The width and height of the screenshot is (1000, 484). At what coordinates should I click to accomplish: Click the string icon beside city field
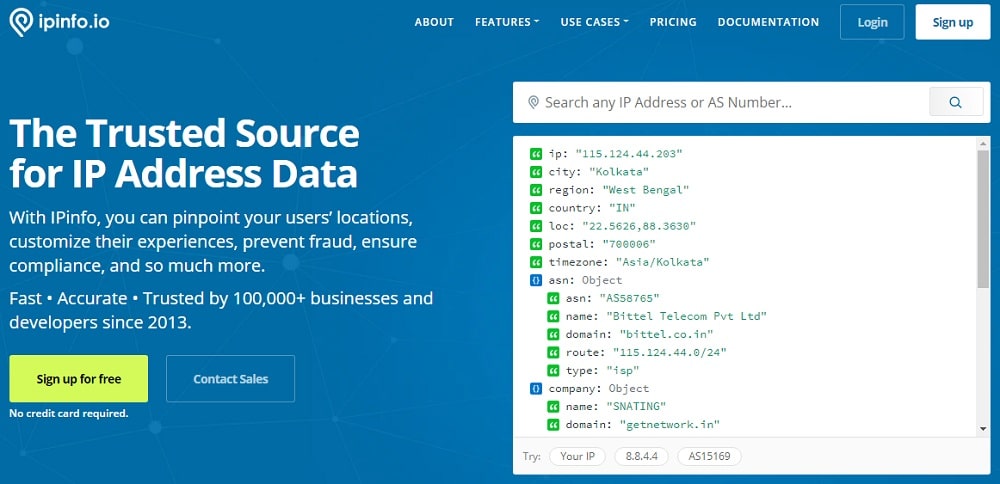point(536,172)
